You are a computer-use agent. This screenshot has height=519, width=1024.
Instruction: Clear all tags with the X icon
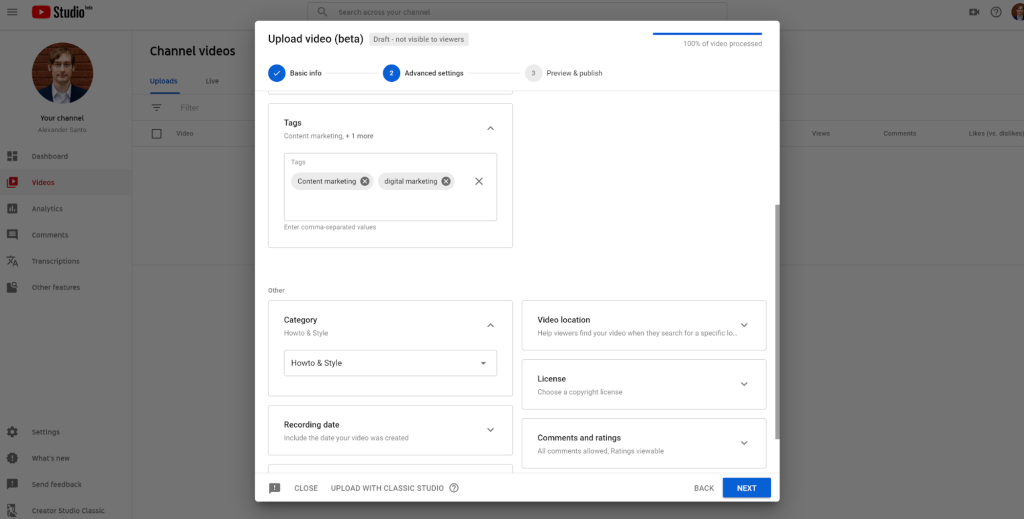(x=479, y=181)
